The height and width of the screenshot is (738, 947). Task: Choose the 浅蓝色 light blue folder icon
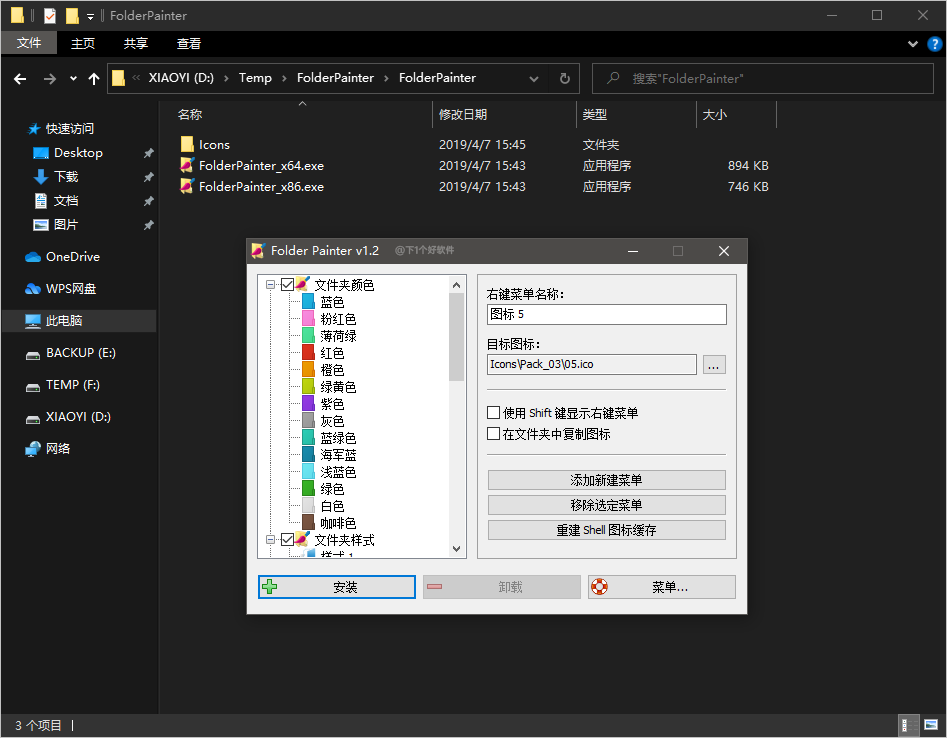coord(308,472)
